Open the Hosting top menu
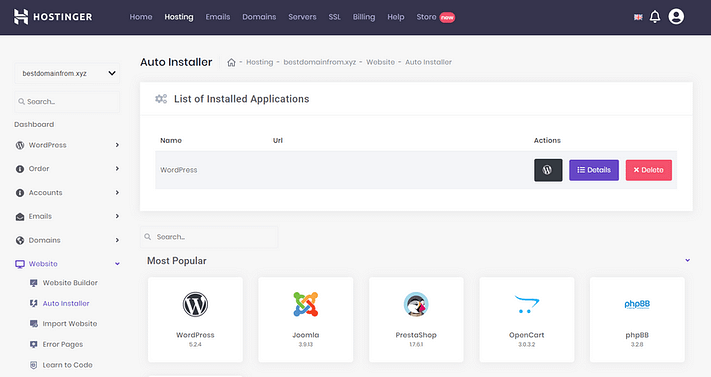This screenshot has width=711, height=377. [x=179, y=17]
